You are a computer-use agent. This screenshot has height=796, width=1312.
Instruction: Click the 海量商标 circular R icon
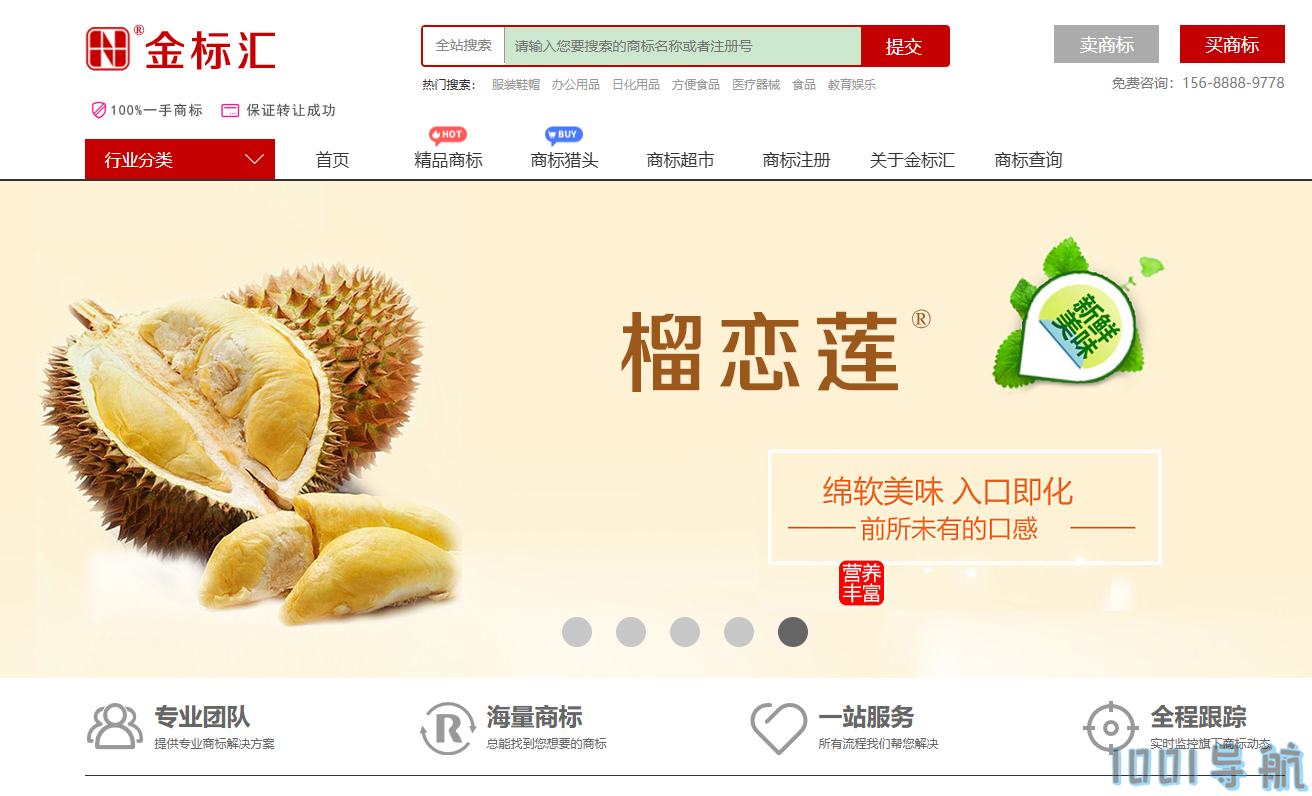click(447, 728)
